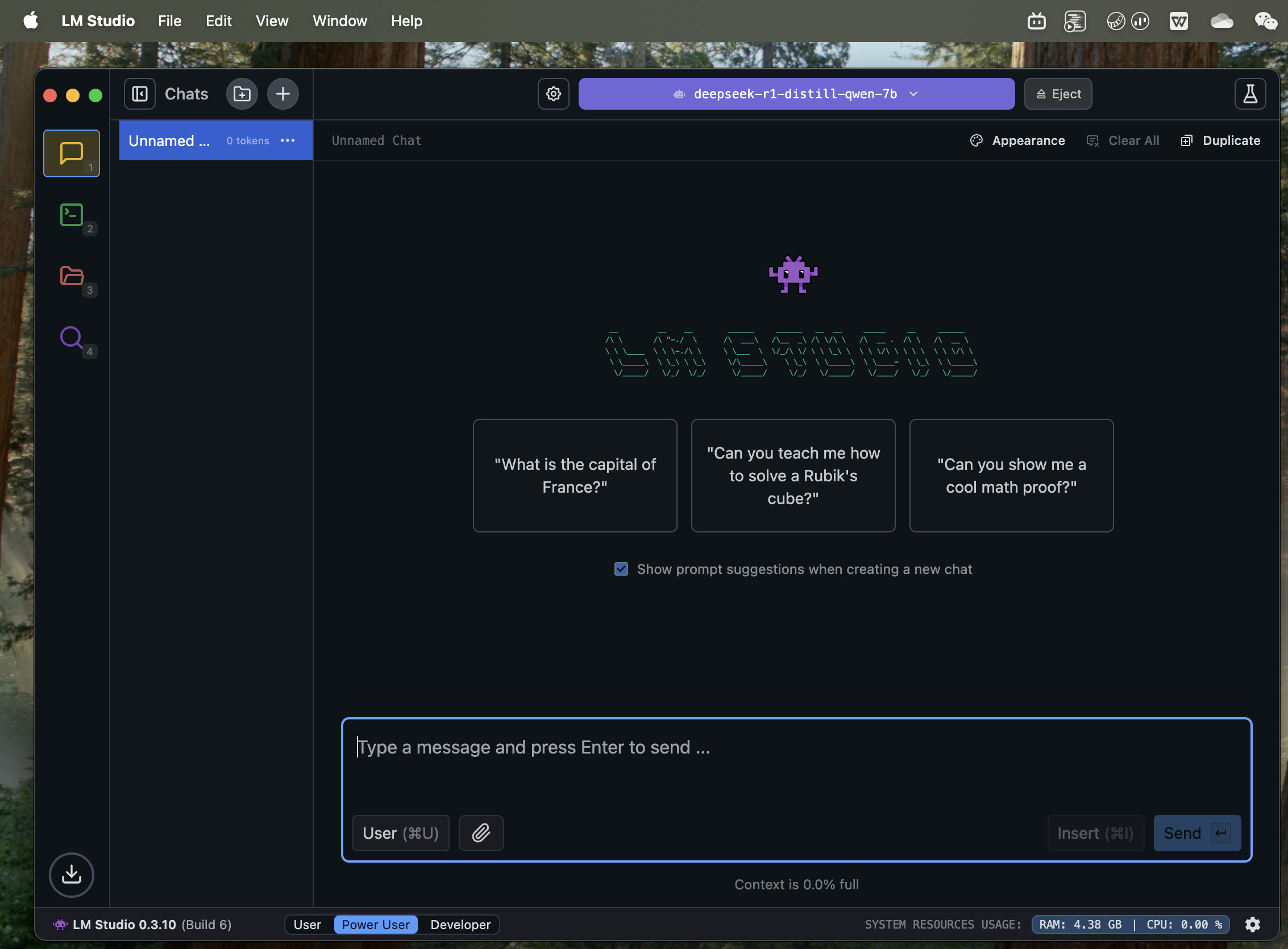Collapse the chats sidebar panel icon
The image size is (1288, 949).
coord(140,94)
